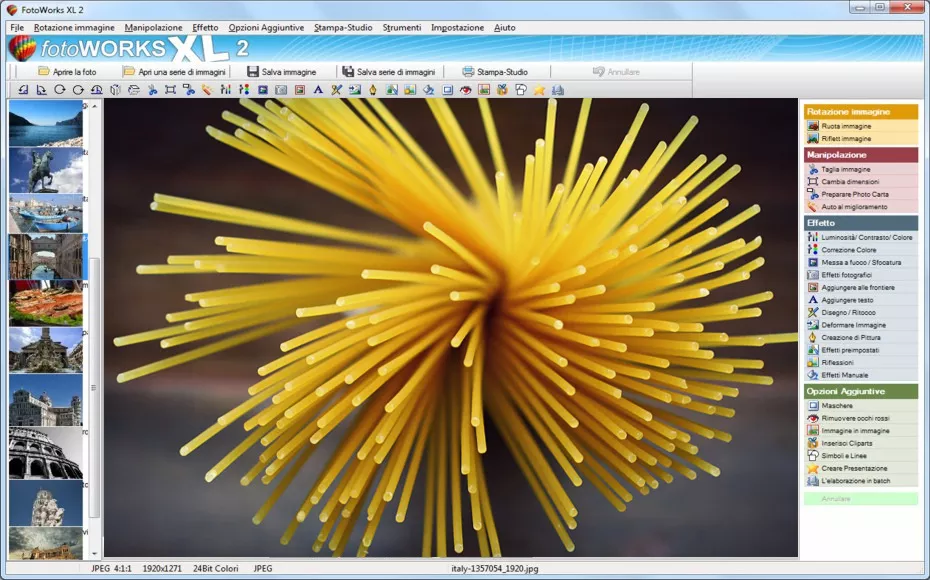Choose Rifletti immagine in the side panel
This screenshot has width=930, height=580.
point(861,138)
